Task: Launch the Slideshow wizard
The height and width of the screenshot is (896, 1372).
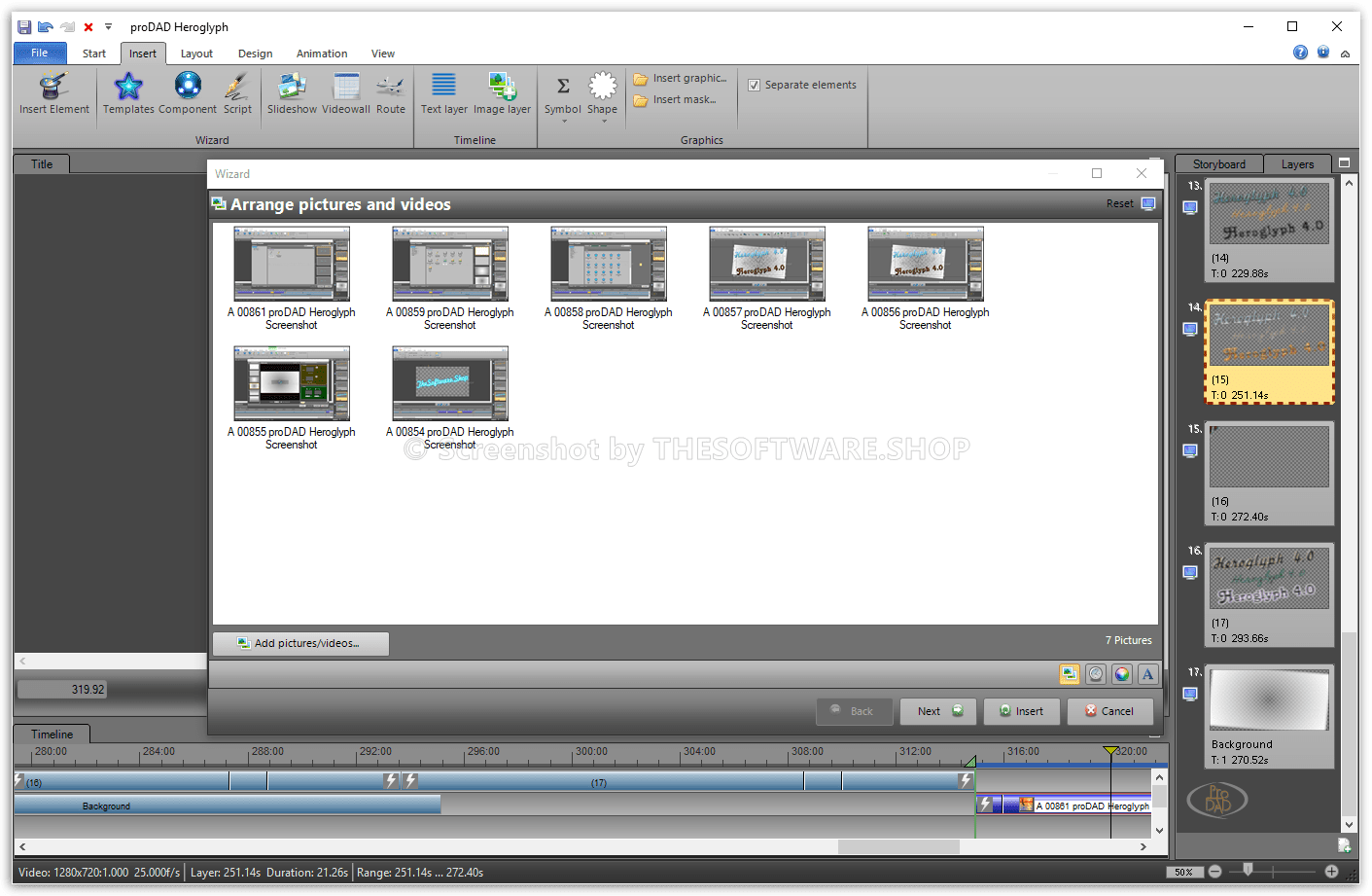Action: [292, 90]
